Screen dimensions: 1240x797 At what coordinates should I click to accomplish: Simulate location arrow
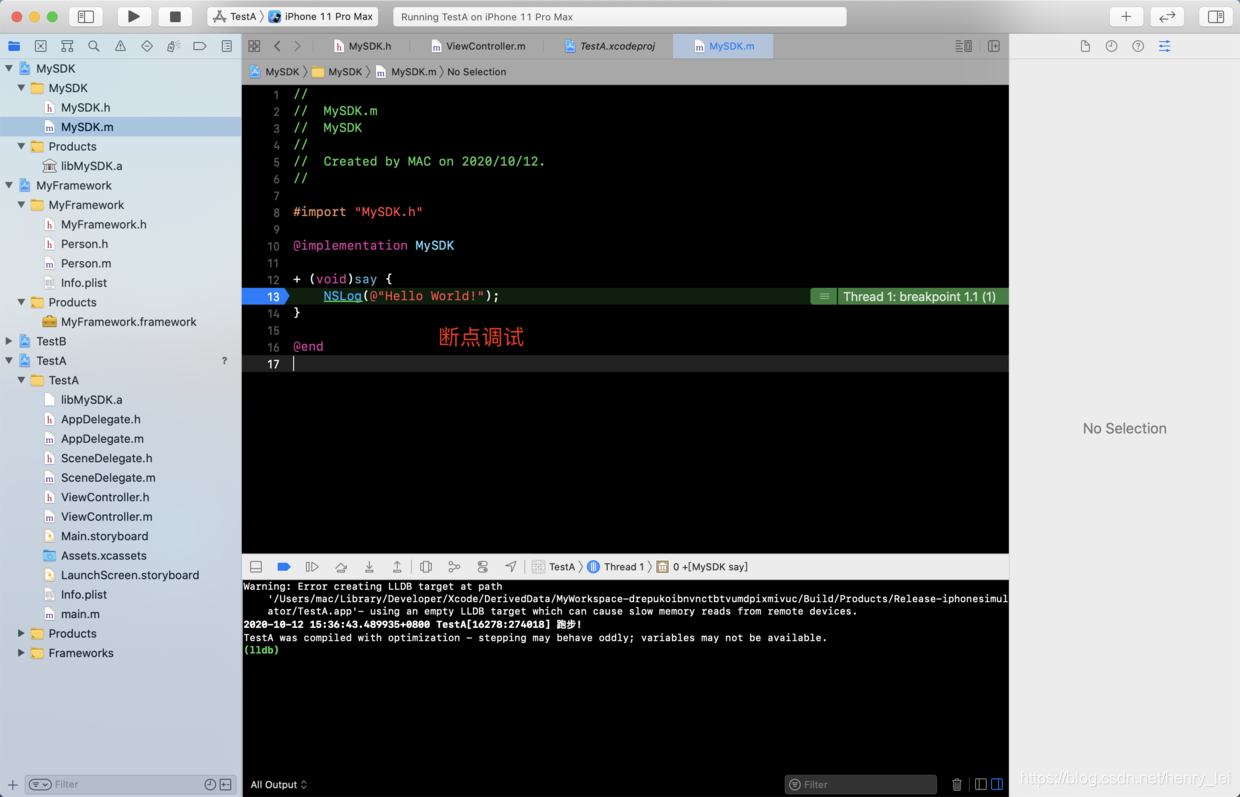point(511,566)
